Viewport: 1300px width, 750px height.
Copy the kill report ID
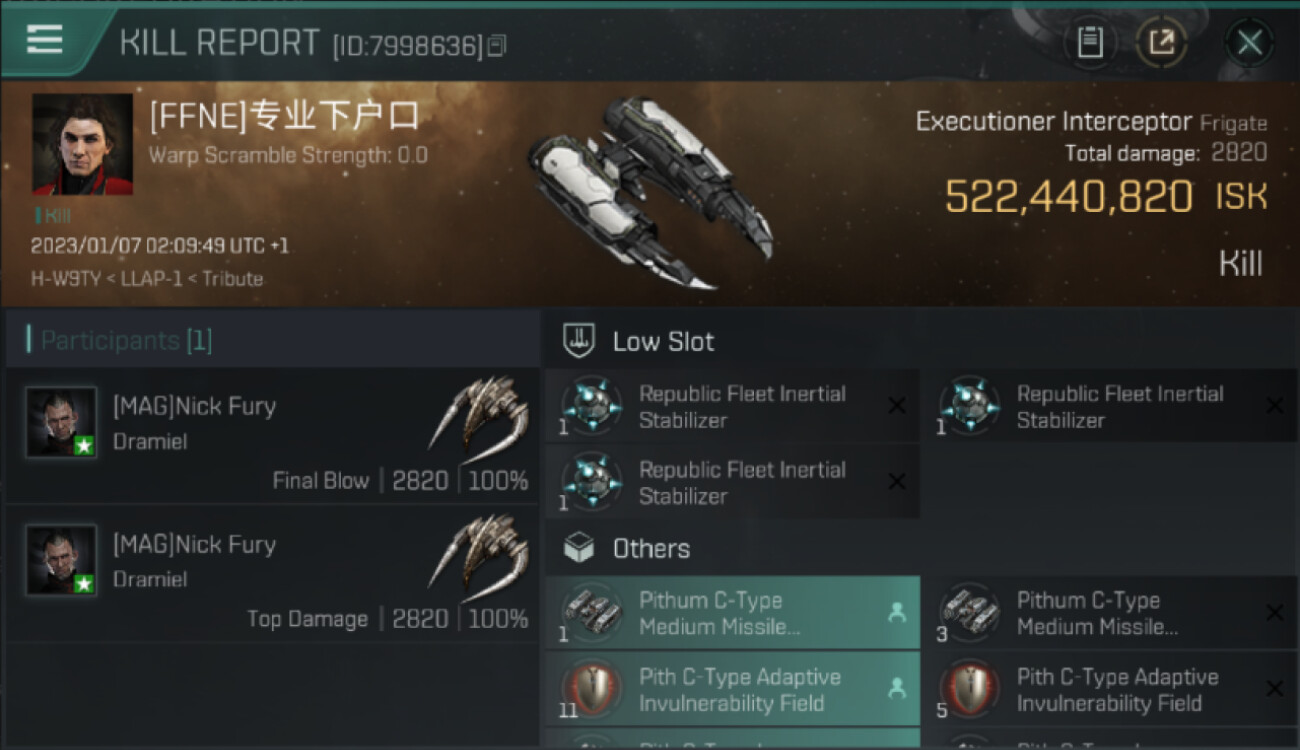pos(498,46)
